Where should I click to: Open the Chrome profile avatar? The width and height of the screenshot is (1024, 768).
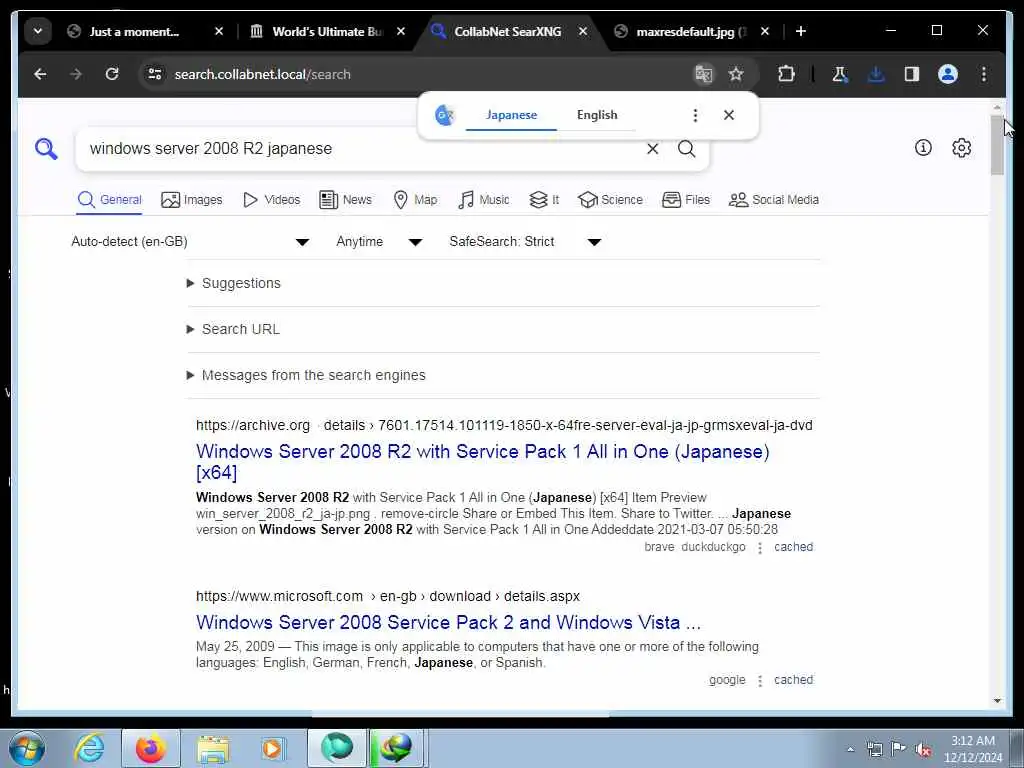(x=948, y=74)
